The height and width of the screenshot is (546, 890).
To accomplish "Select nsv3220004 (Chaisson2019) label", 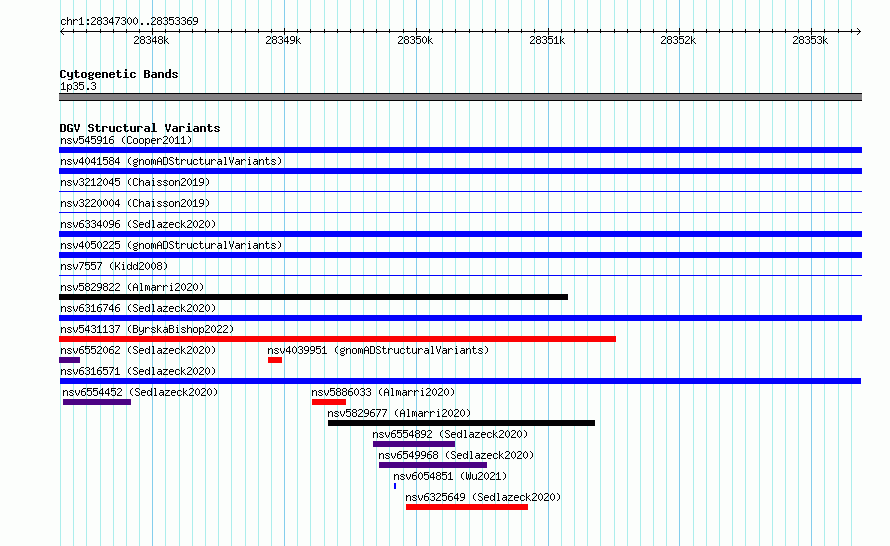I will pos(135,203).
